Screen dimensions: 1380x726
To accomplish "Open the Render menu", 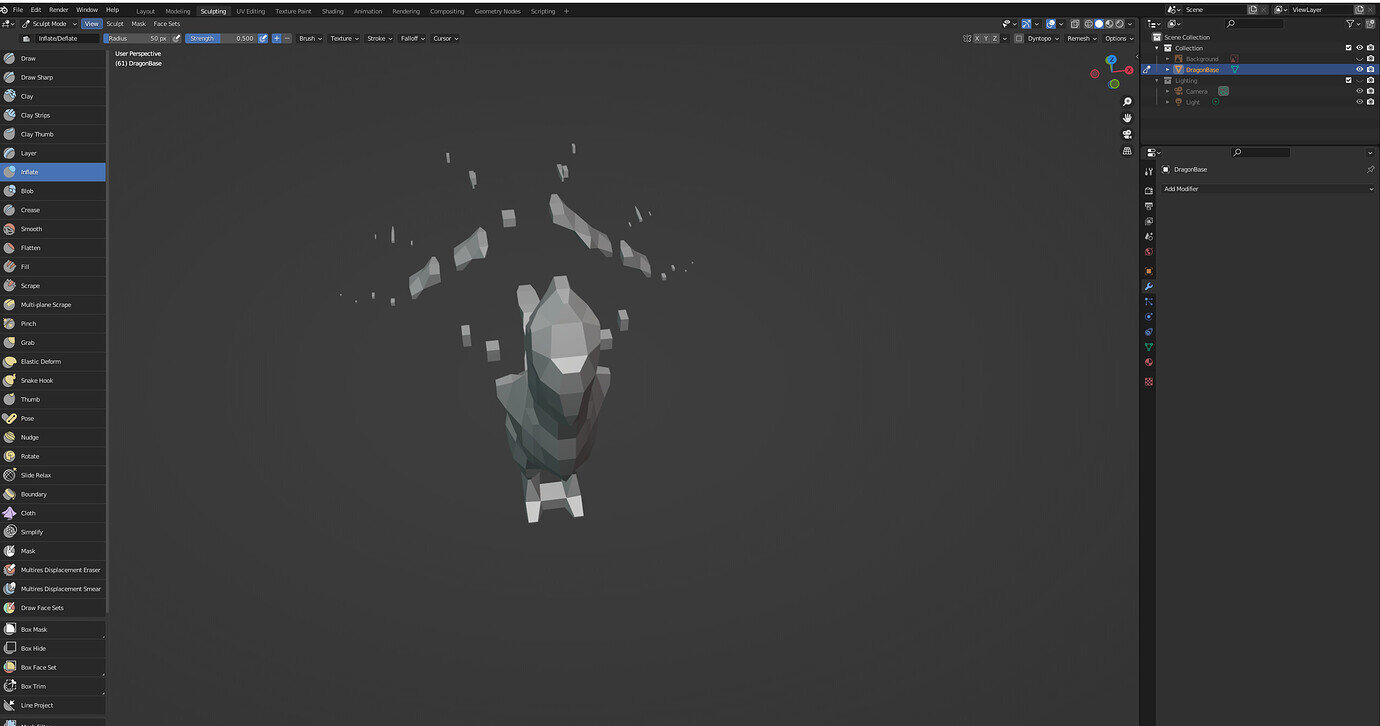I will (x=59, y=9).
